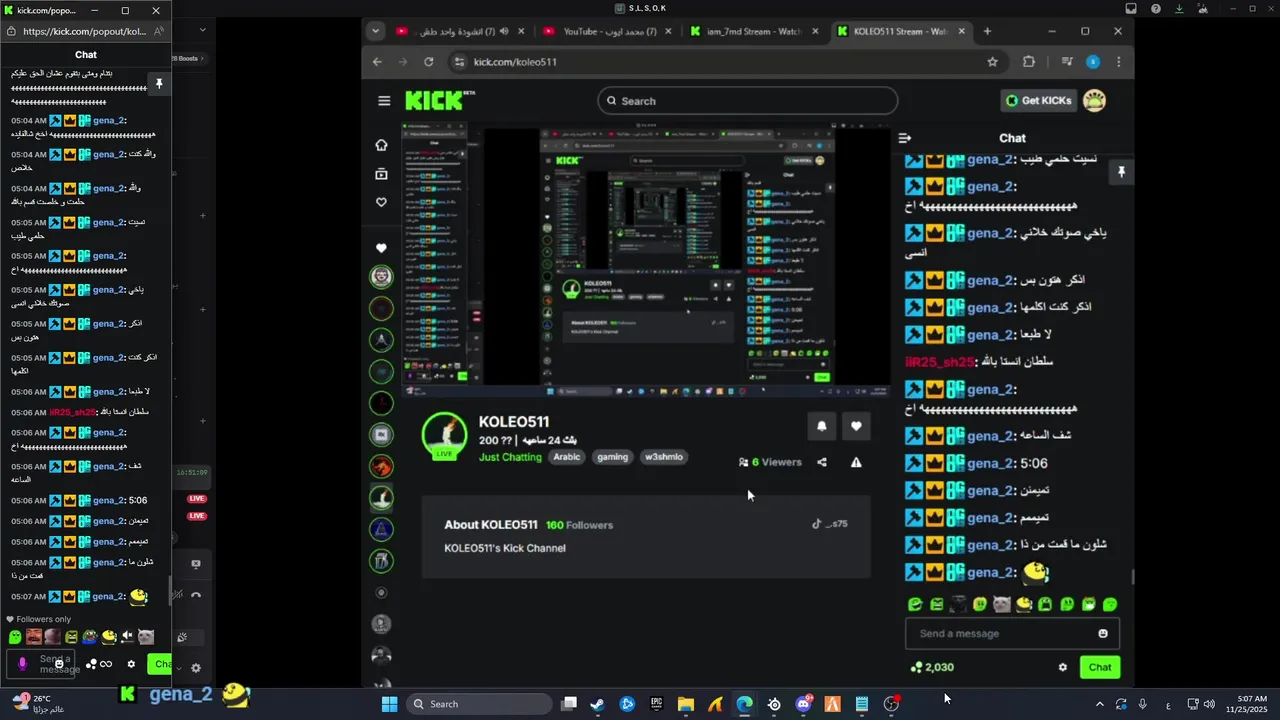The height and width of the screenshot is (720, 1280).
Task: Collapse the chat panel in browser
Action: 905,138
